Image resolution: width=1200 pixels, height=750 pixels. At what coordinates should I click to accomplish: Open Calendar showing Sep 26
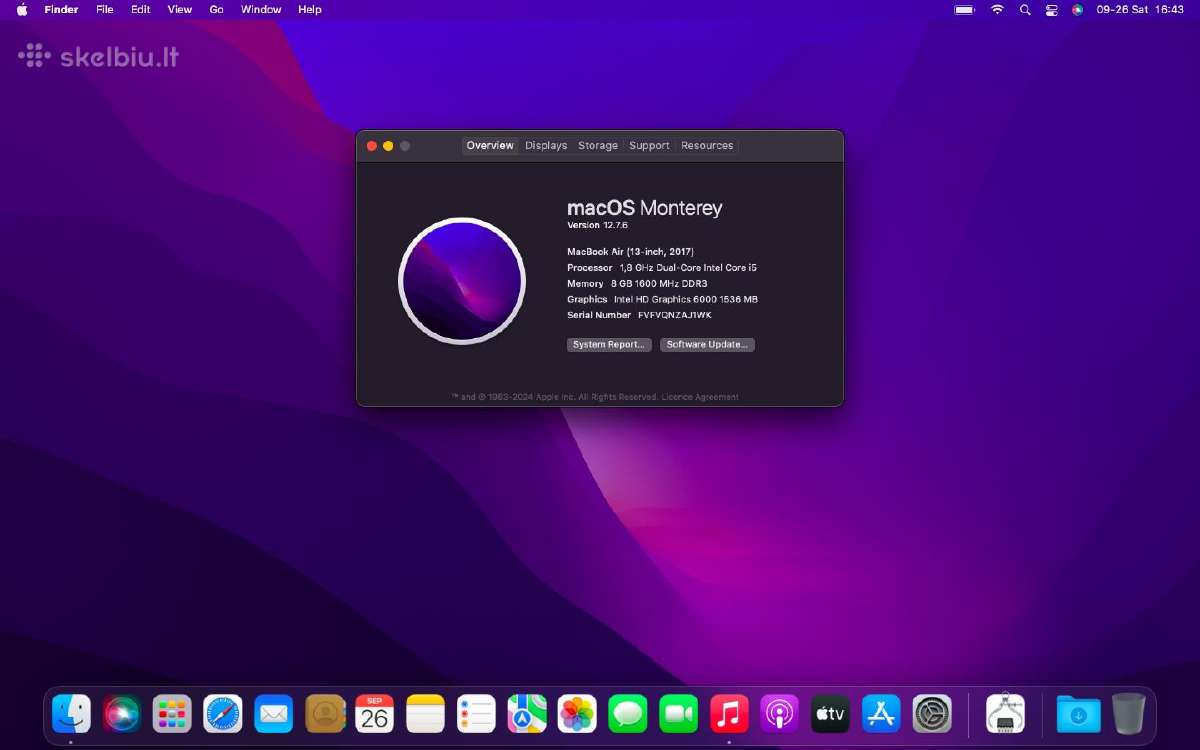click(x=375, y=714)
